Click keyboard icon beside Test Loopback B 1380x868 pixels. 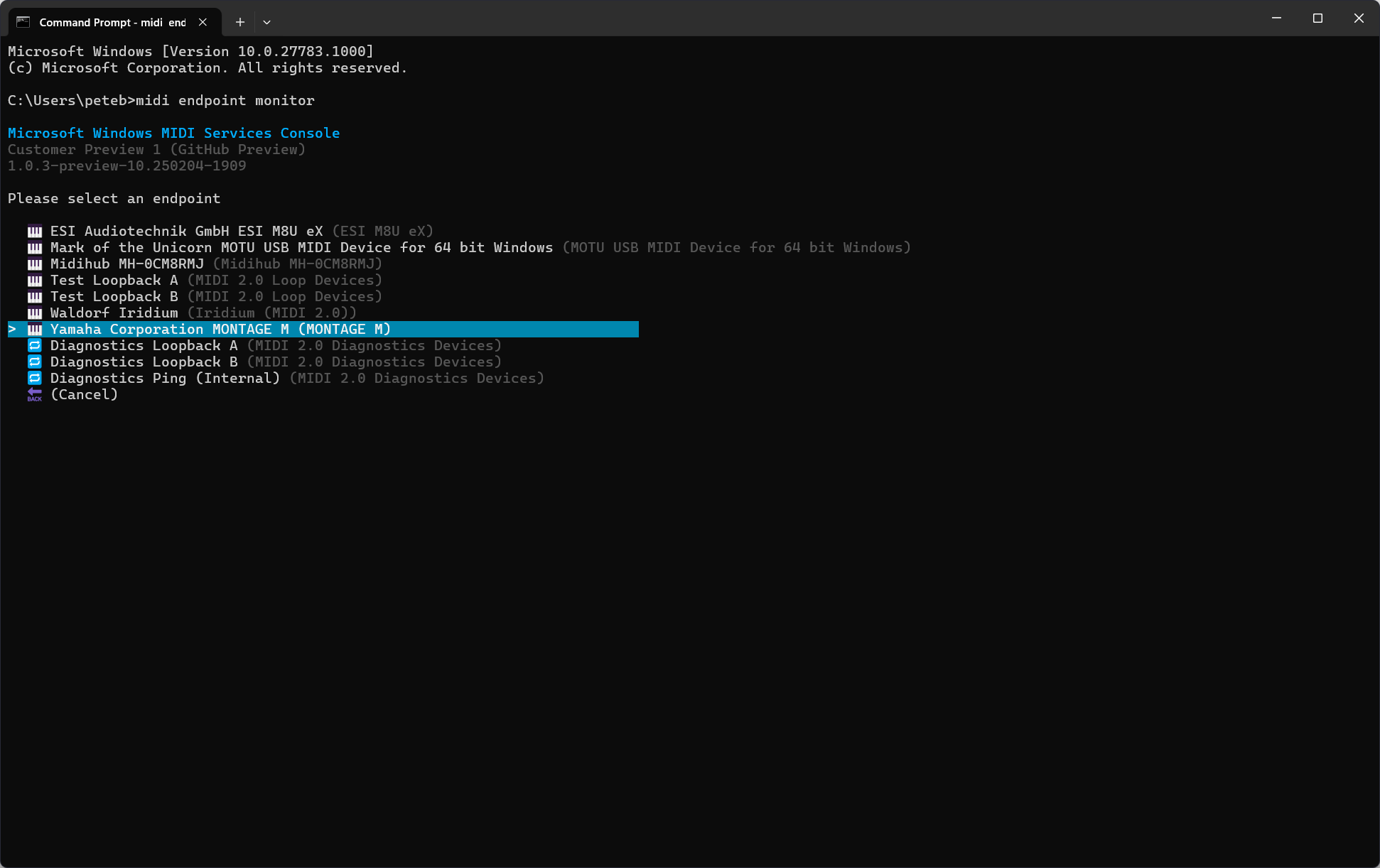click(x=35, y=297)
